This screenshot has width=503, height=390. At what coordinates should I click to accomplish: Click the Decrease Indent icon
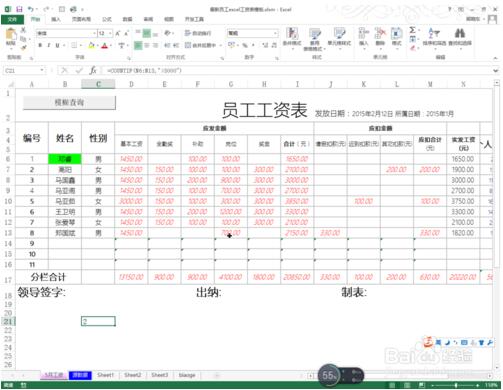coord(167,45)
